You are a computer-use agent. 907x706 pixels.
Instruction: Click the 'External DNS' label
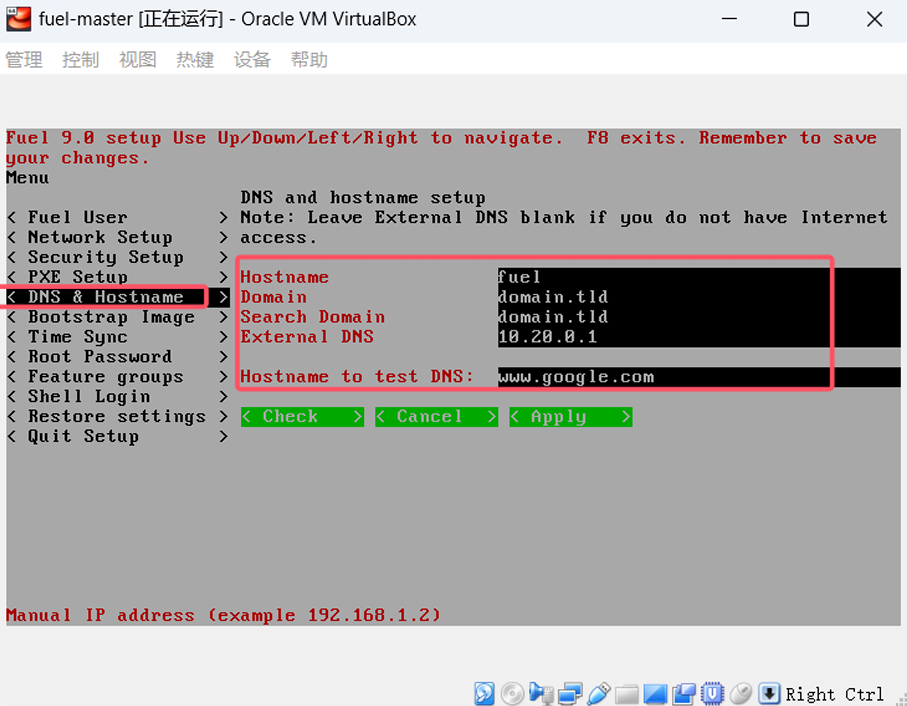[307, 337]
